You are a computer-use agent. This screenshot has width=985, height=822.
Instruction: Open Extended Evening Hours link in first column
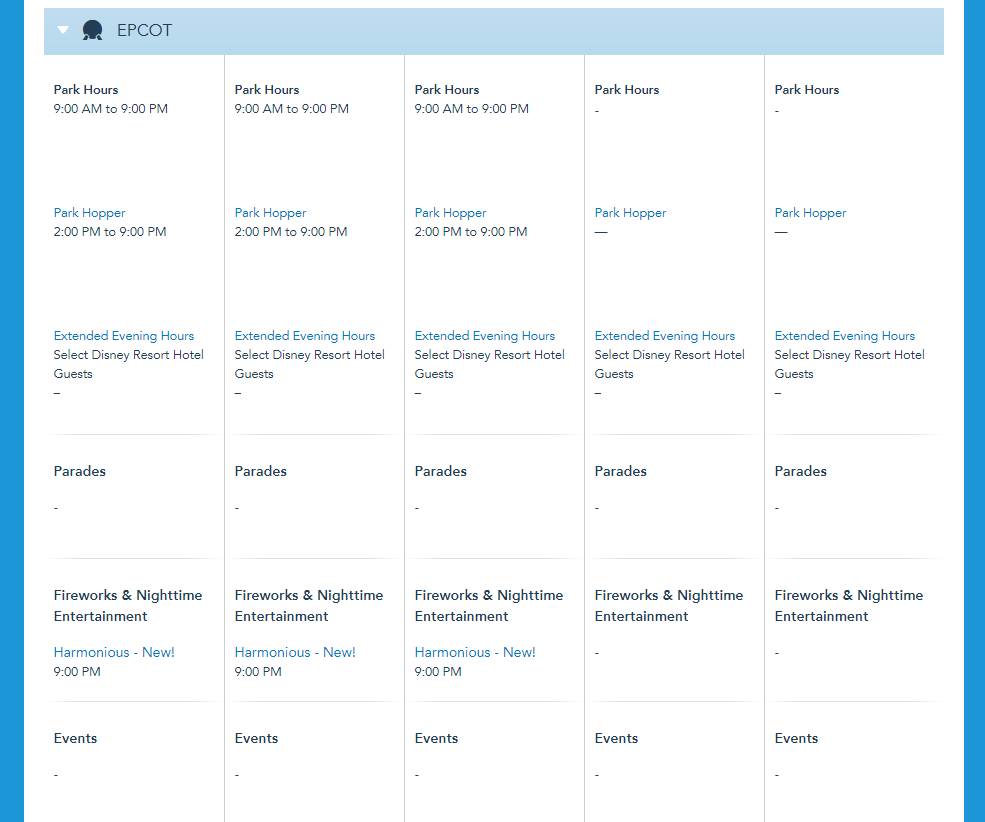click(x=124, y=336)
